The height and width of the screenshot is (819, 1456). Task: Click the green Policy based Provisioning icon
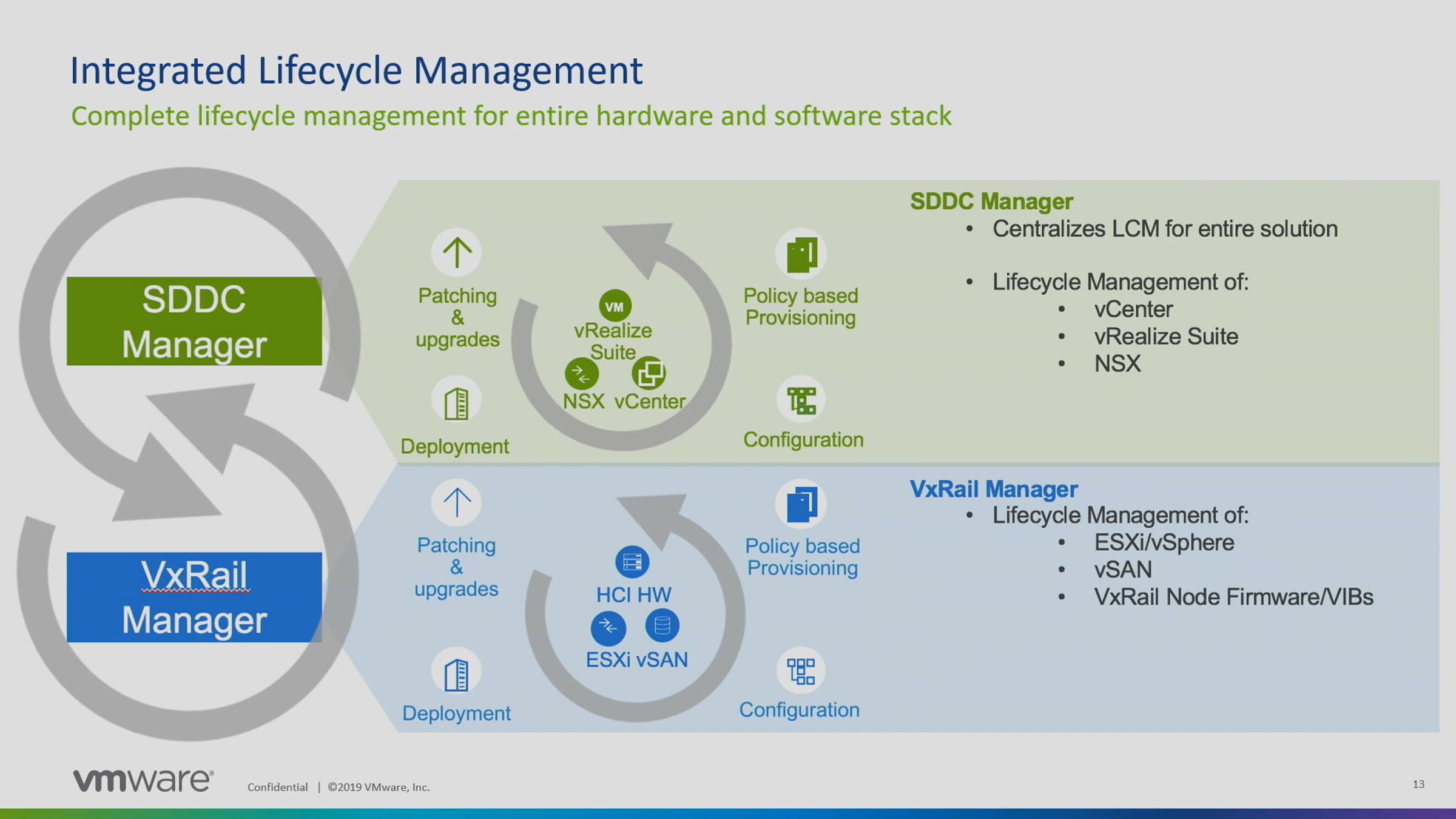click(801, 254)
